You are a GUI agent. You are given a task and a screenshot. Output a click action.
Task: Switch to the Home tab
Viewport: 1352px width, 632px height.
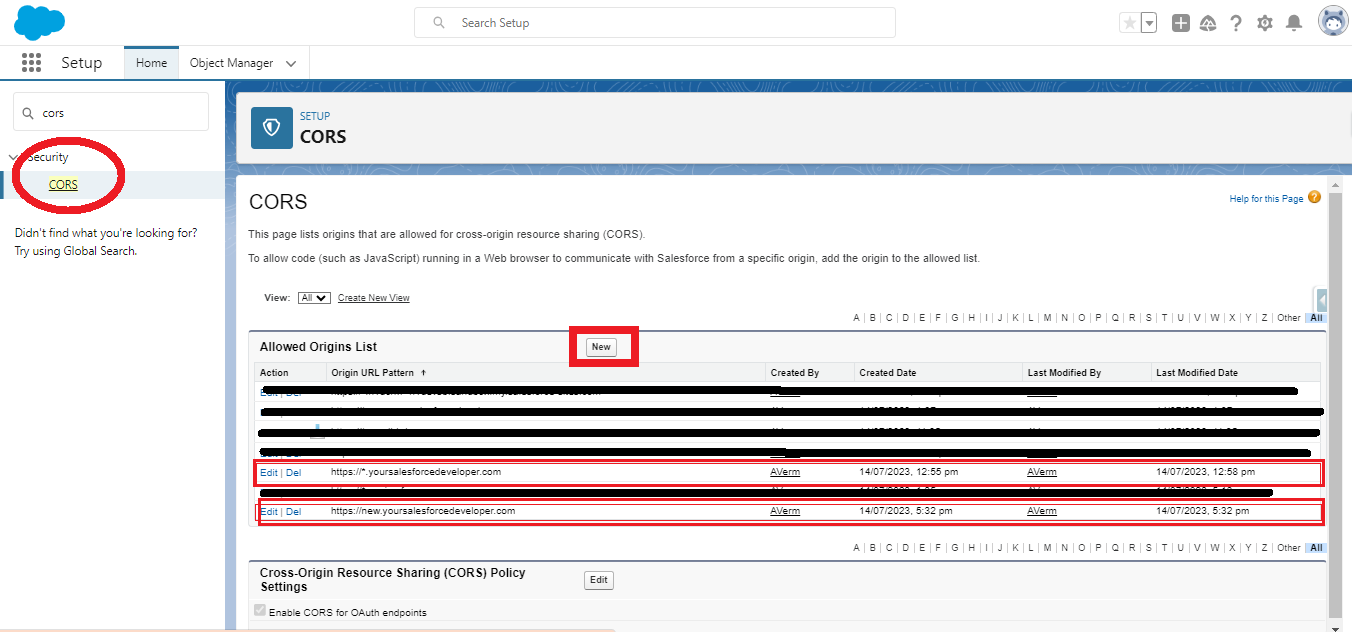152,63
